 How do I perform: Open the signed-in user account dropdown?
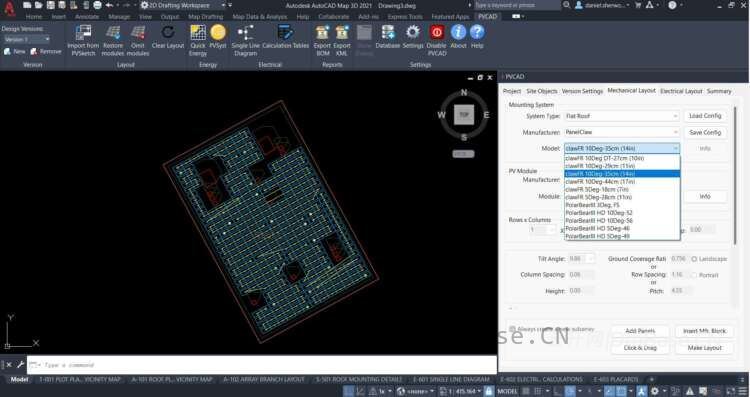(x=603, y=5)
